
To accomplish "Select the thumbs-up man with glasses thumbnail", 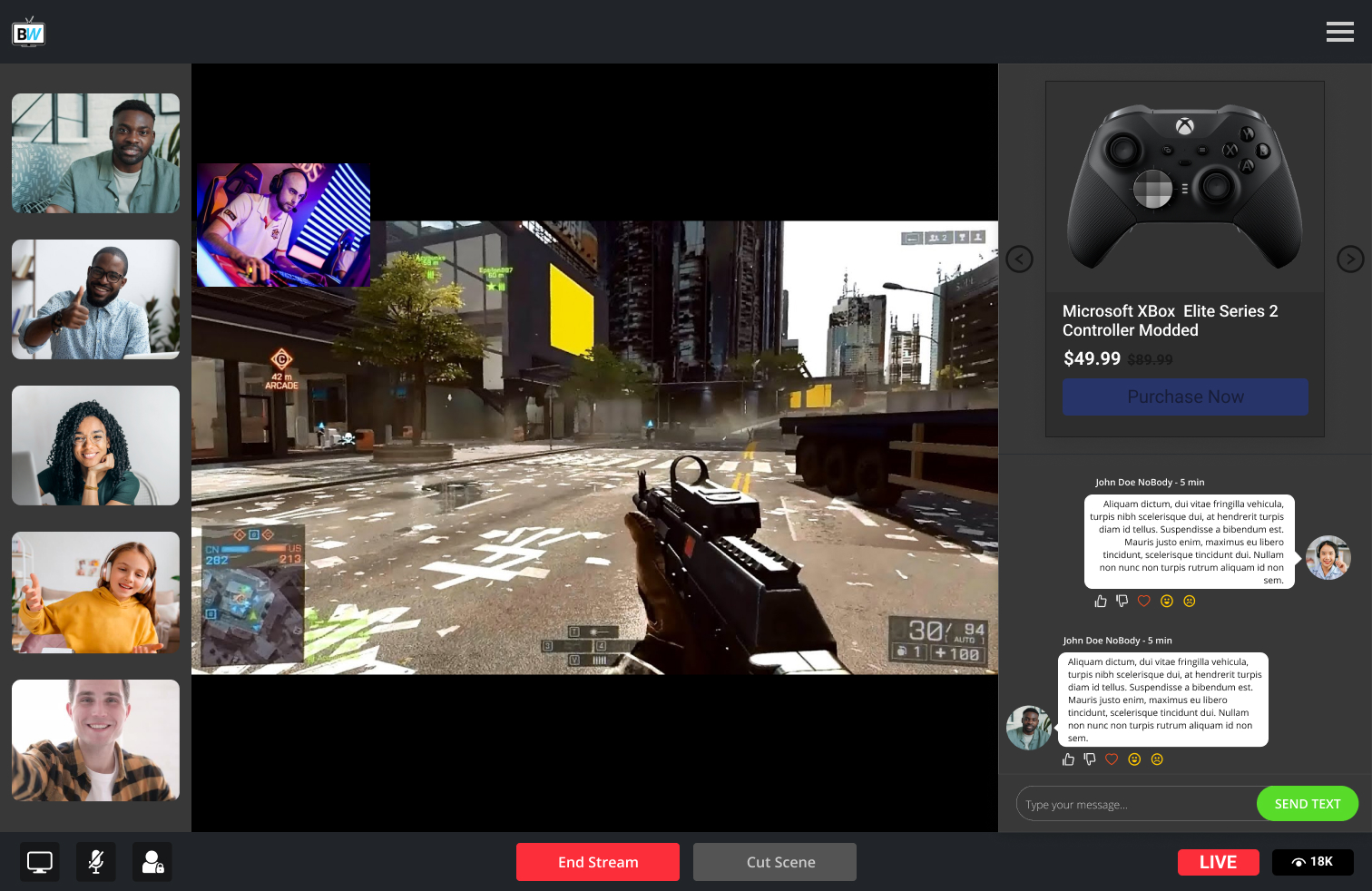I will (95, 299).
